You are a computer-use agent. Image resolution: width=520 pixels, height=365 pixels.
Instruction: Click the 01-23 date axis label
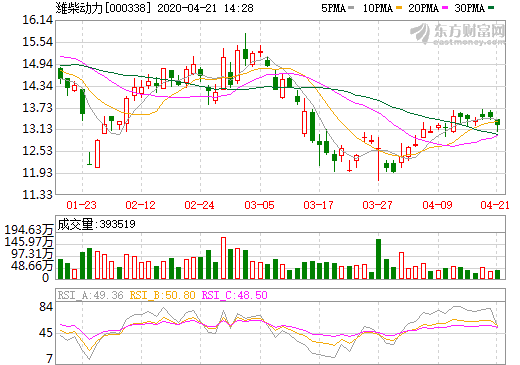click(x=81, y=205)
